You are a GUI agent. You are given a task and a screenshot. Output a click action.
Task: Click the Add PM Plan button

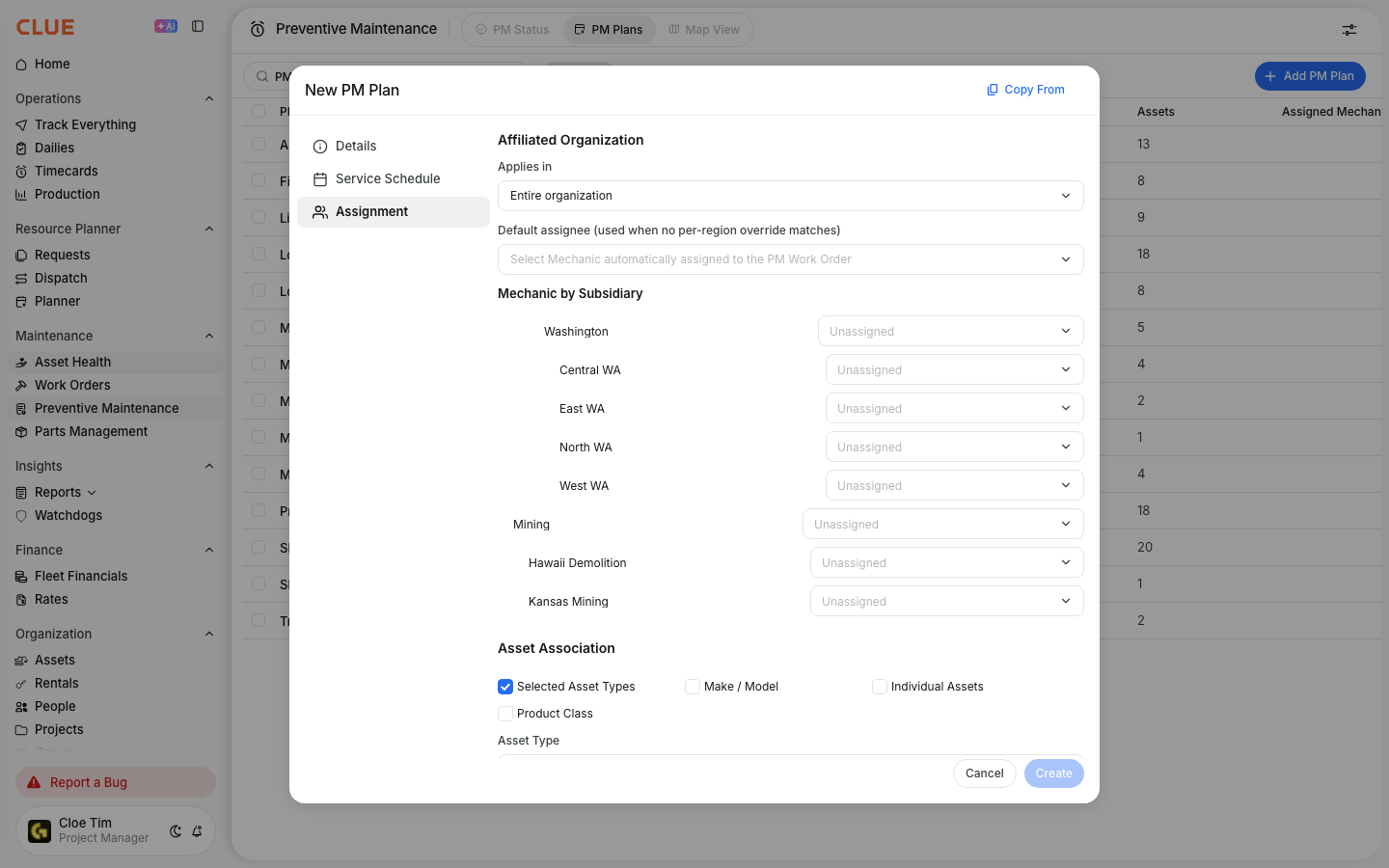(1310, 76)
